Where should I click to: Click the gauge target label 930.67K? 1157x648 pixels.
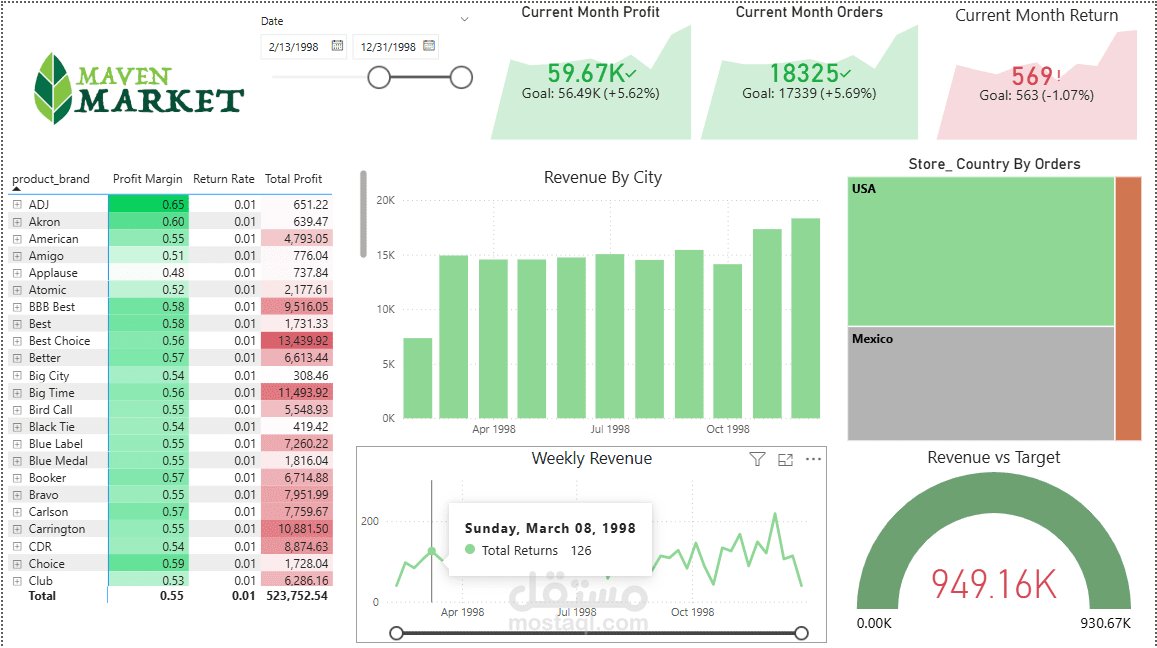(1105, 623)
